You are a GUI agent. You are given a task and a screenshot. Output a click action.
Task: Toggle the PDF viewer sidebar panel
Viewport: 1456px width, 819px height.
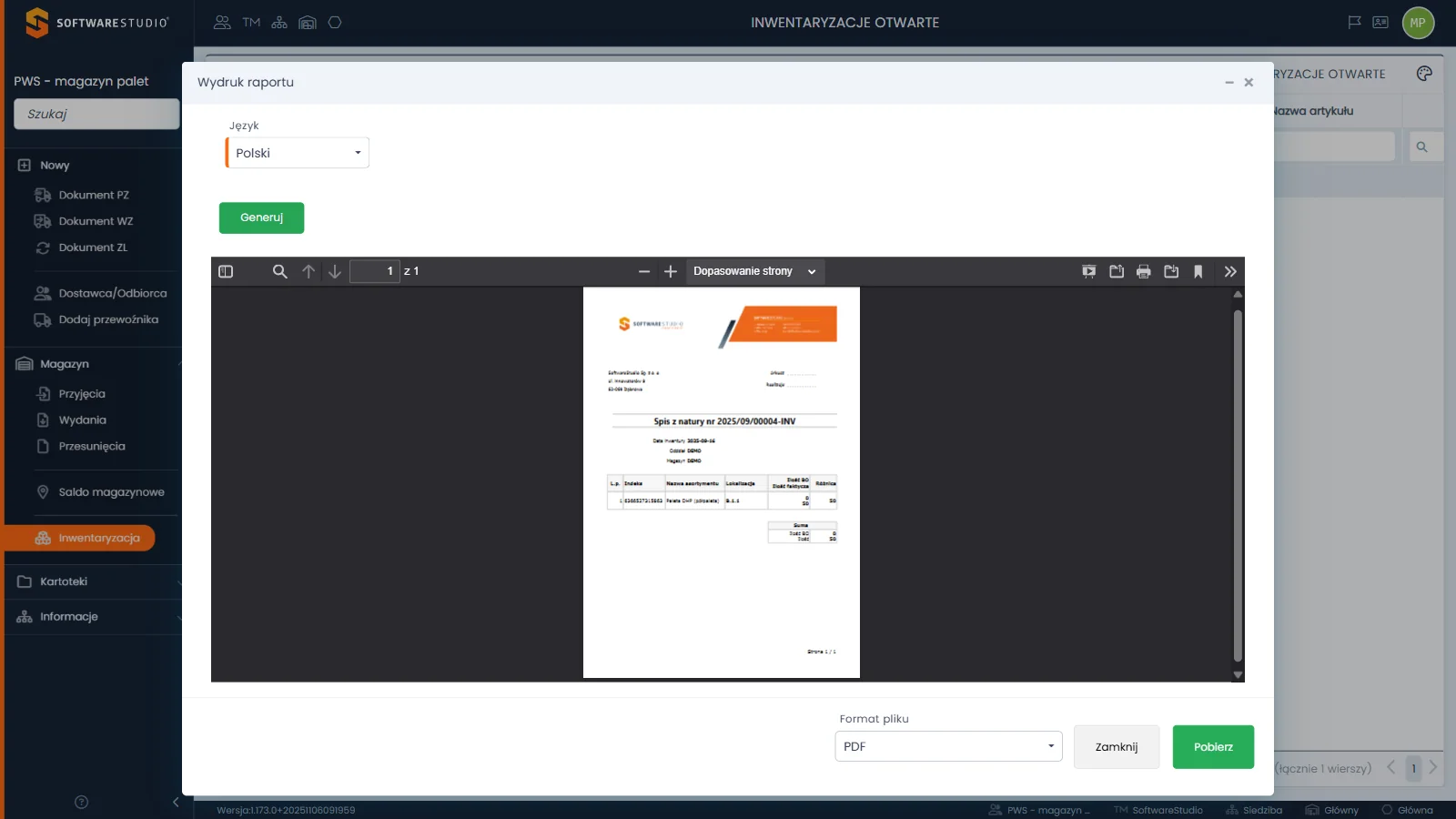226,271
